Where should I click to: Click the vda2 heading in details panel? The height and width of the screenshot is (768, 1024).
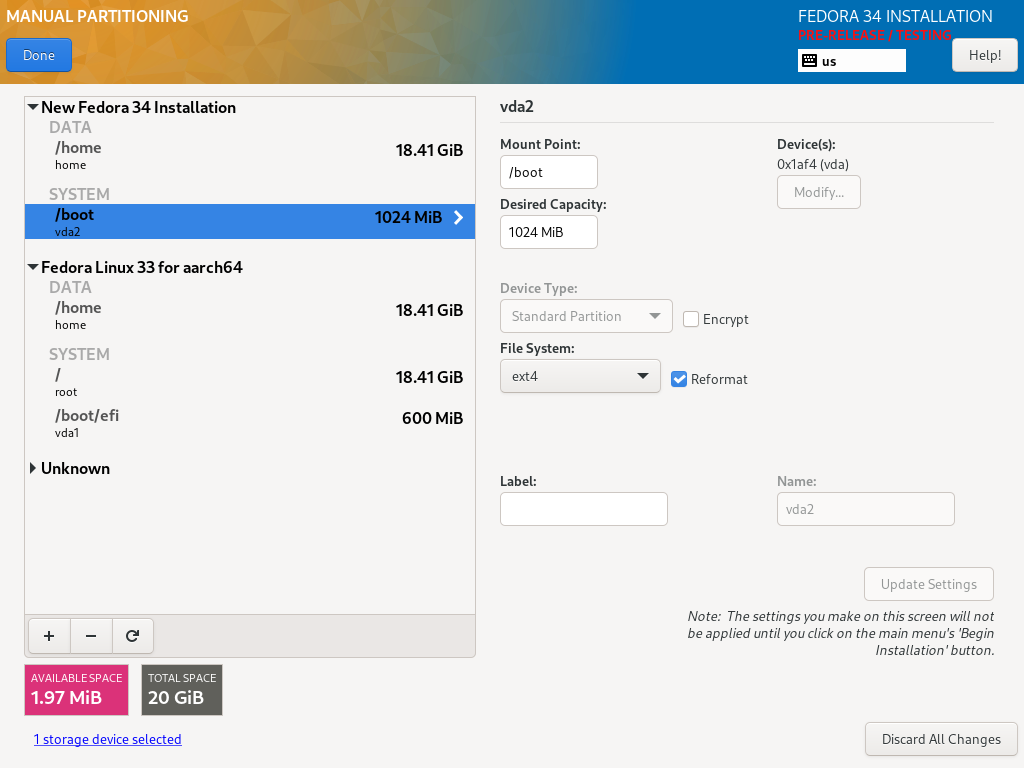tap(517, 106)
